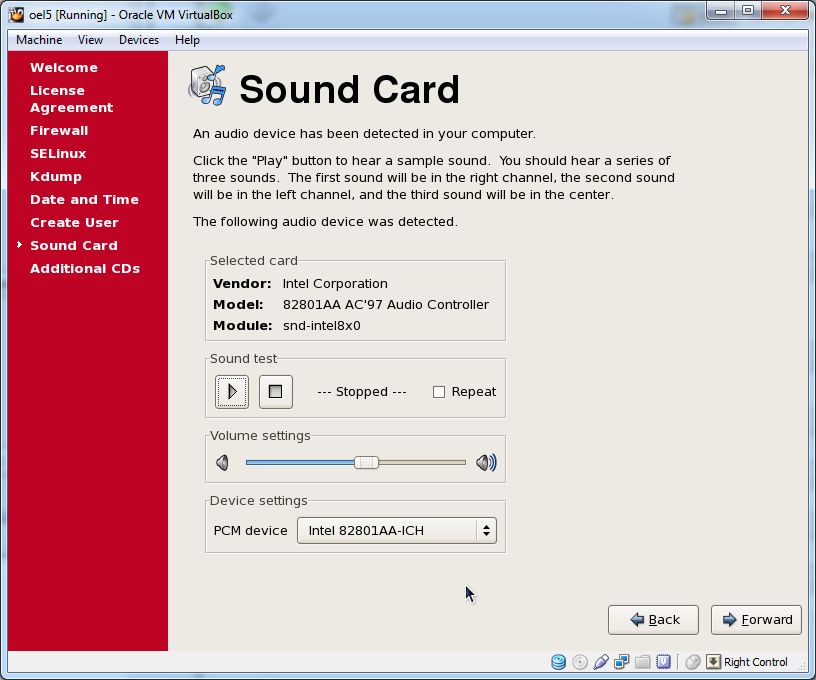Click the keyboard capture arrow icon
The width and height of the screenshot is (816, 680).
pyautogui.click(x=713, y=662)
